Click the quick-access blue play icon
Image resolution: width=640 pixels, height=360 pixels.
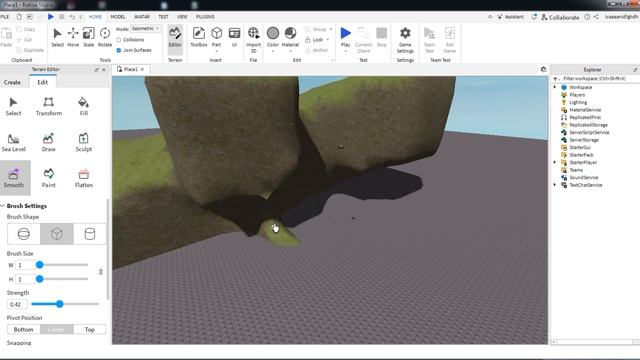point(51,17)
